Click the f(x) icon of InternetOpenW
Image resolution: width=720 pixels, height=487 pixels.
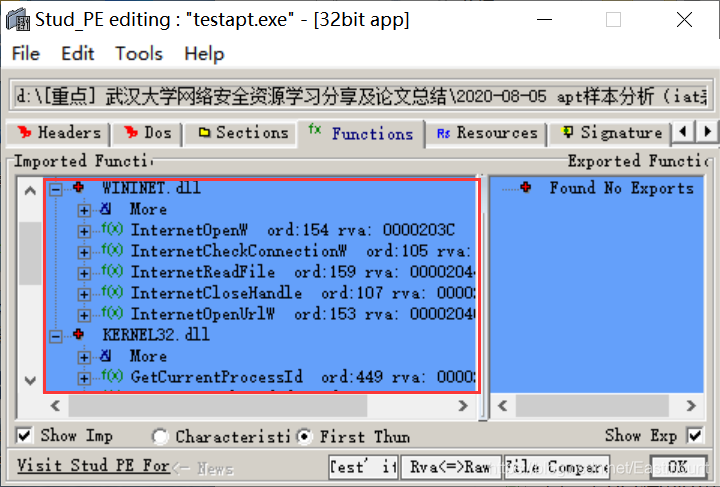tap(112, 229)
